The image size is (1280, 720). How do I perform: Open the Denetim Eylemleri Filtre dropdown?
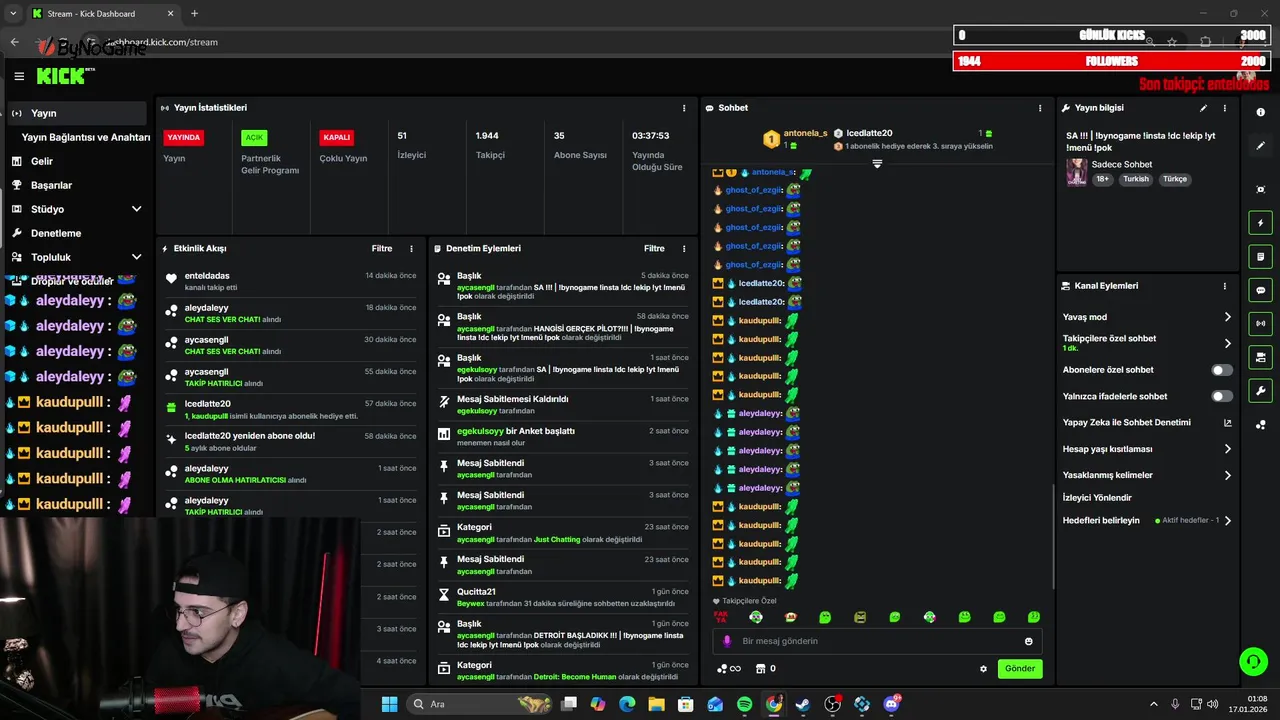click(x=654, y=249)
